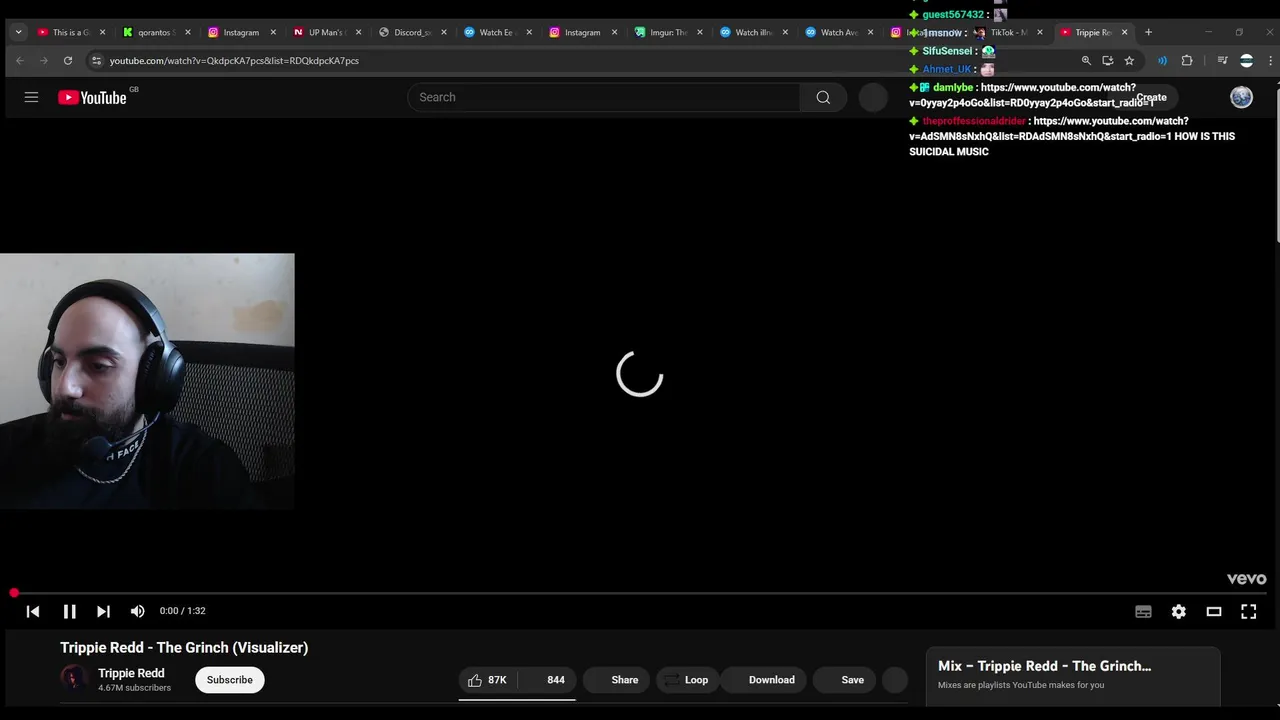Skip to previous video in player
The height and width of the screenshot is (720, 1280).
[33, 611]
